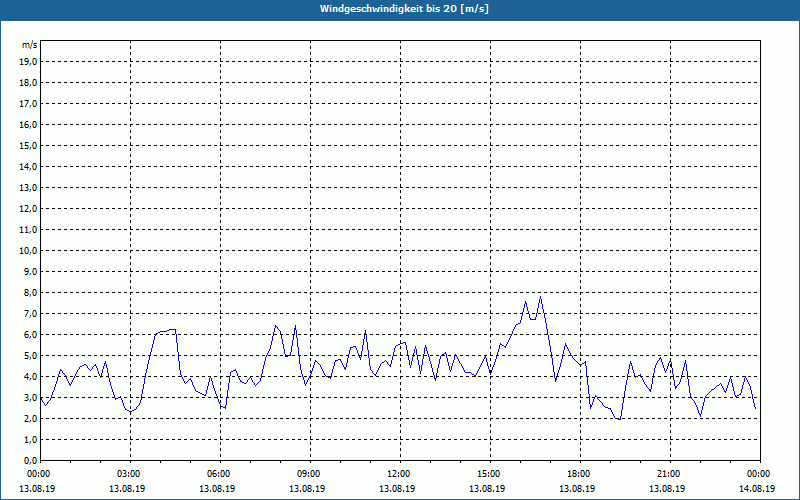Click the 8,0 y-axis label
This screenshot has height=500, width=800.
coord(30,292)
